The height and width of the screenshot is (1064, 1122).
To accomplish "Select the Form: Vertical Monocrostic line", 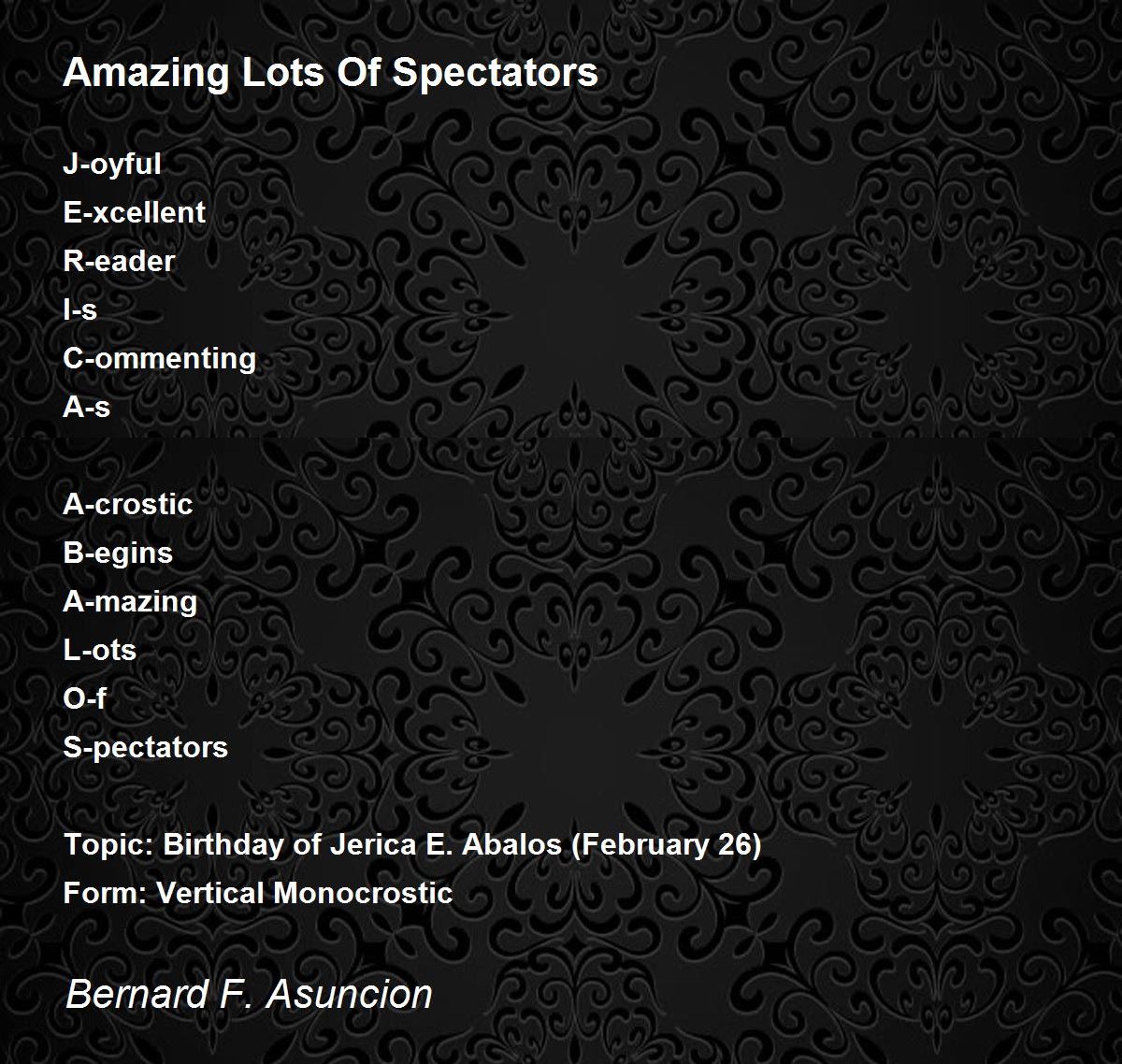I will (x=257, y=893).
